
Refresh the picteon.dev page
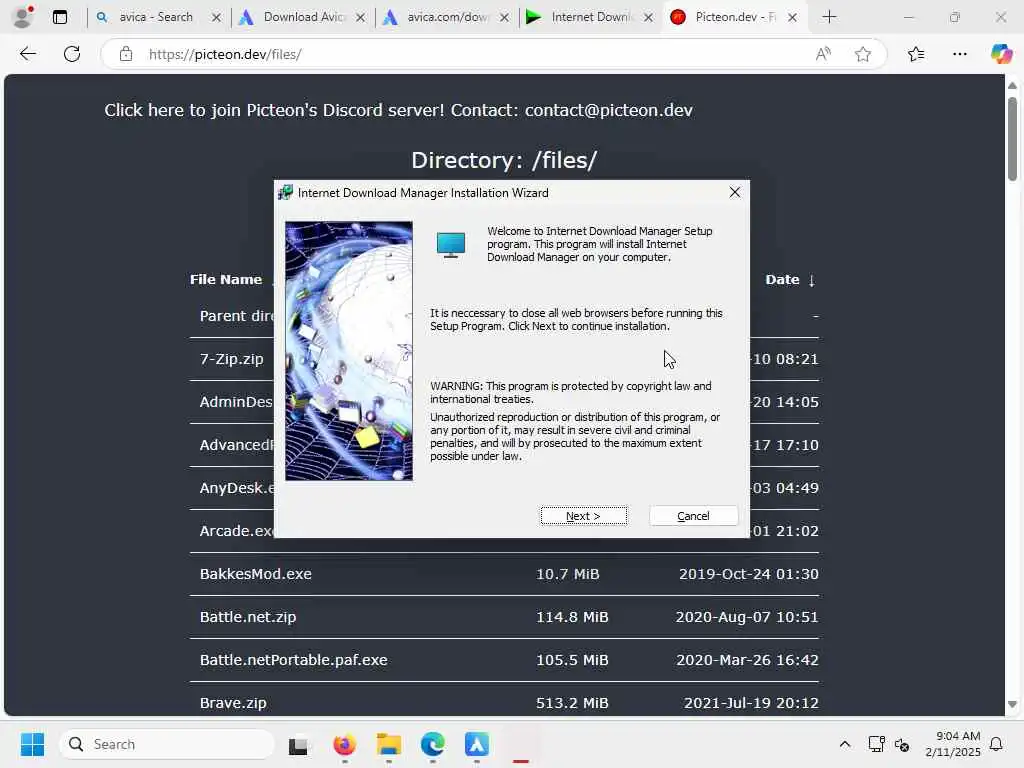[72, 54]
